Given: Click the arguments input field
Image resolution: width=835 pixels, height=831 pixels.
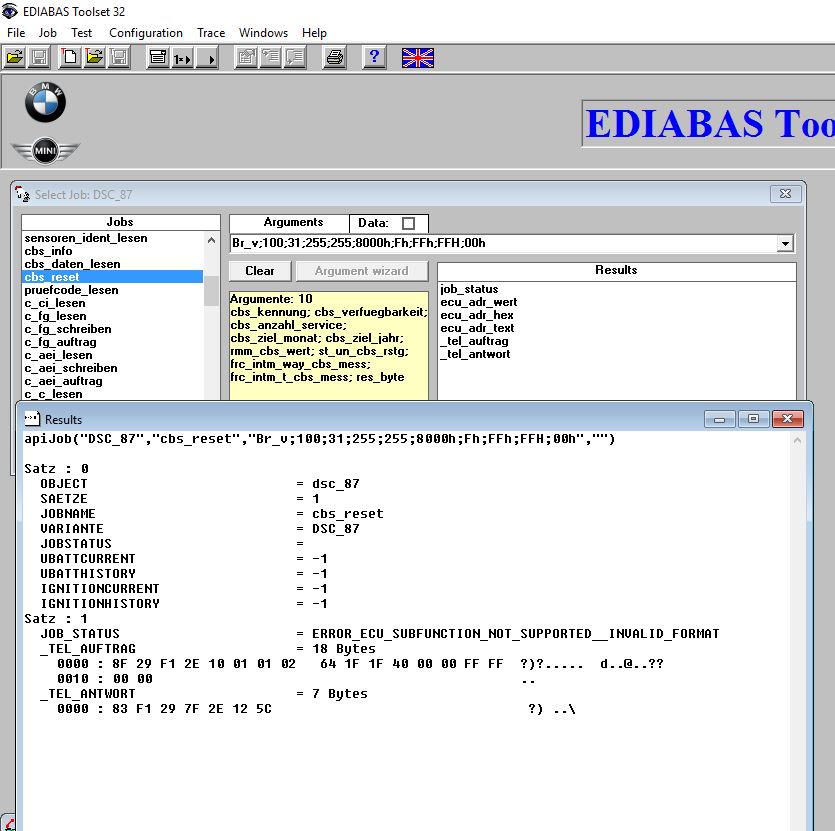Looking at the screenshot, I should click(x=500, y=244).
